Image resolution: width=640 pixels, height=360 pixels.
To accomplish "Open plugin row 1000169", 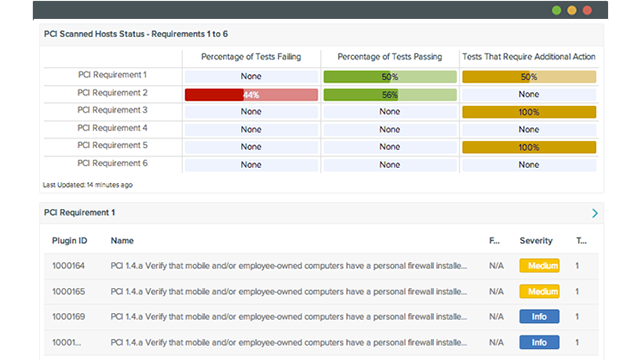I will 321,317.
